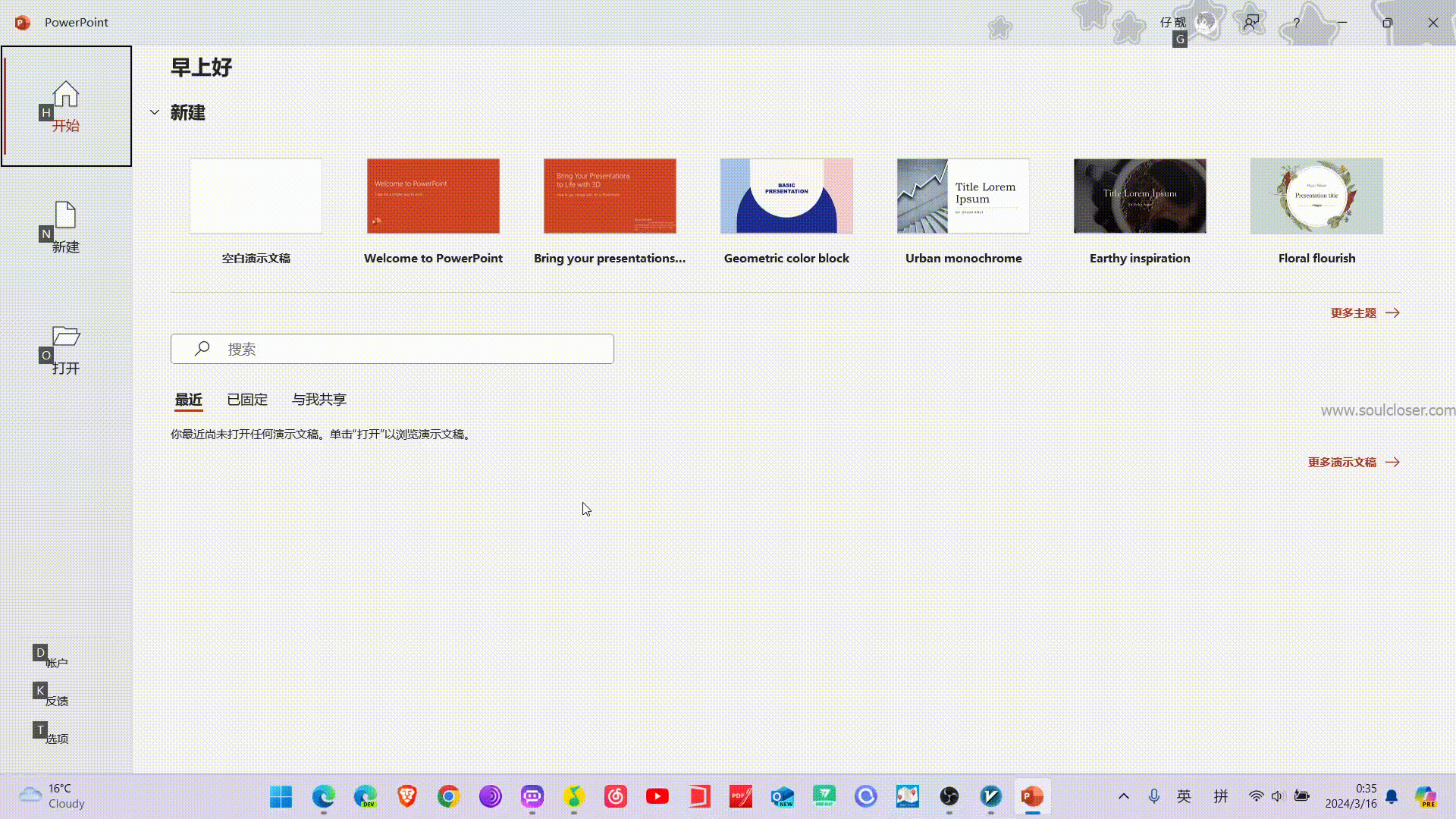This screenshot has width=1456, height=819.
Task: Click the red Office-style taskbar icon
Action: pos(699,796)
